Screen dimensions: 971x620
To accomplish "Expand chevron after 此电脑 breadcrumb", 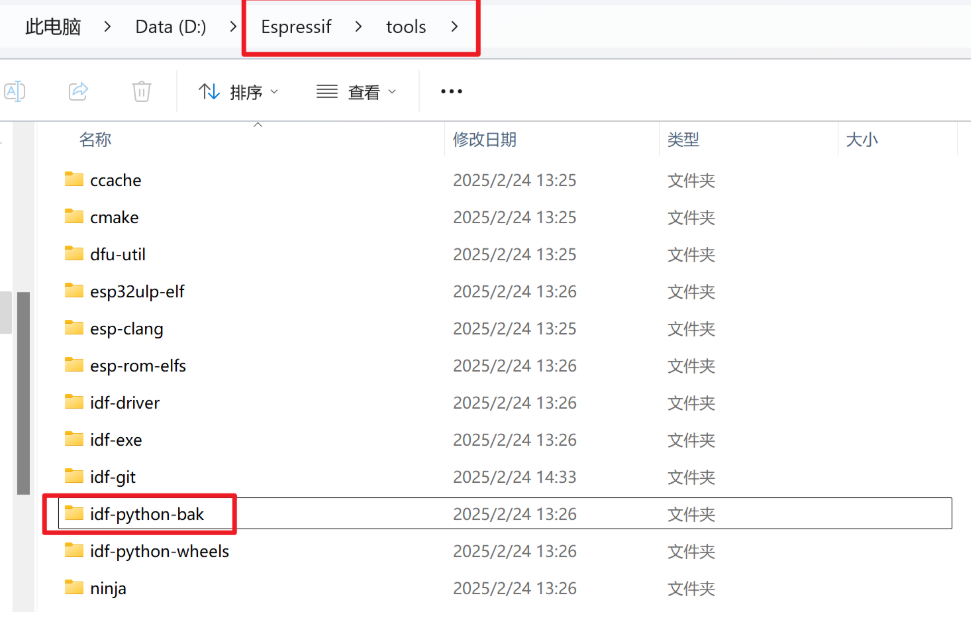I will 108,27.
